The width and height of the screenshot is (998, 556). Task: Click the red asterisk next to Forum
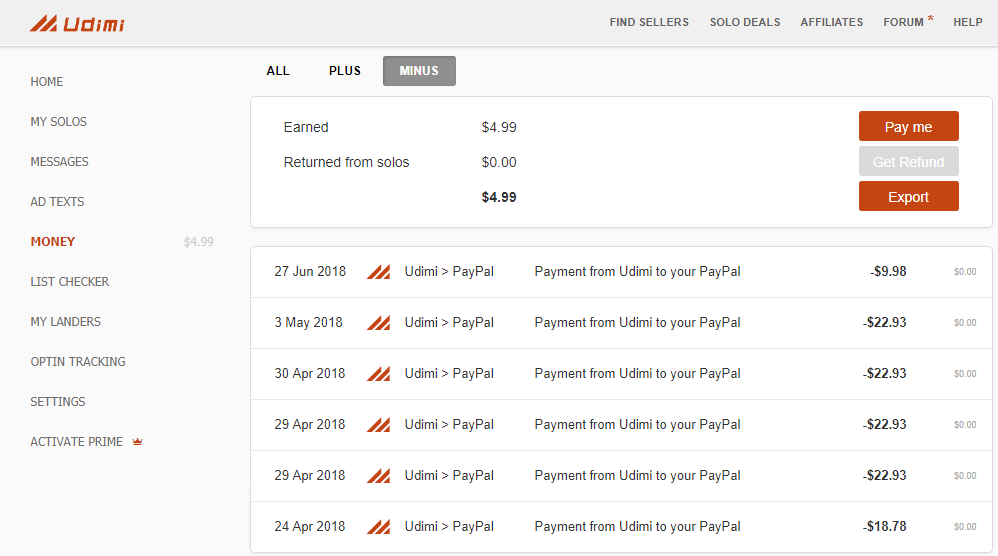tap(931, 18)
